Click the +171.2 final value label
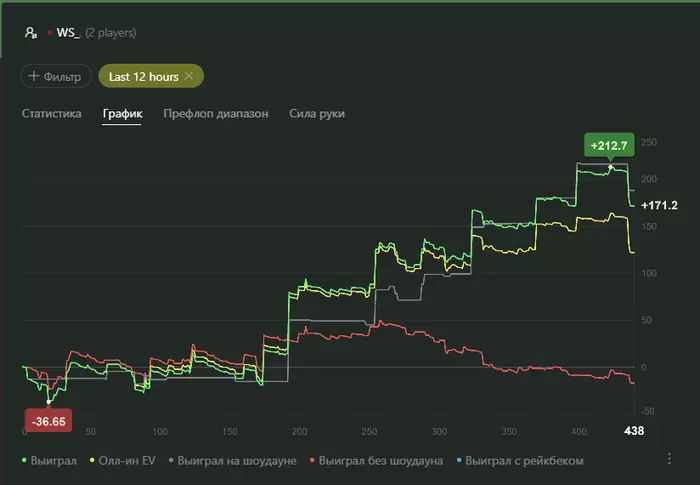Image resolution: width=700 pixels, height=485 pixels. (x=659, y=205)
